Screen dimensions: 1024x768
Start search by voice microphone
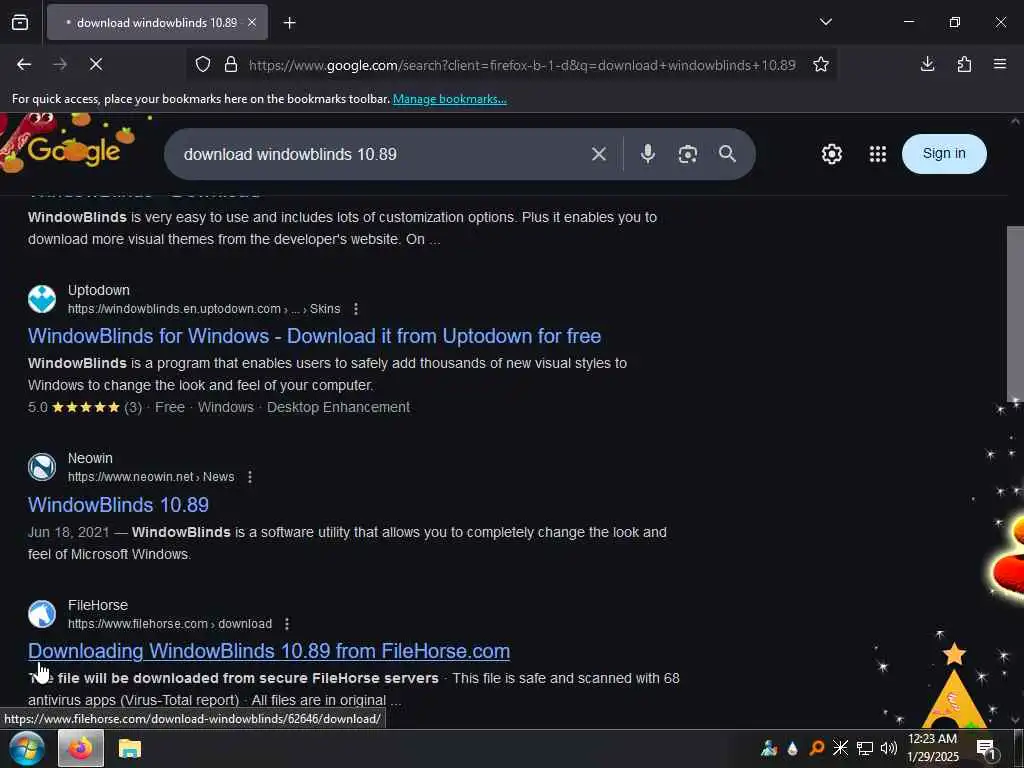coord(648,154)
